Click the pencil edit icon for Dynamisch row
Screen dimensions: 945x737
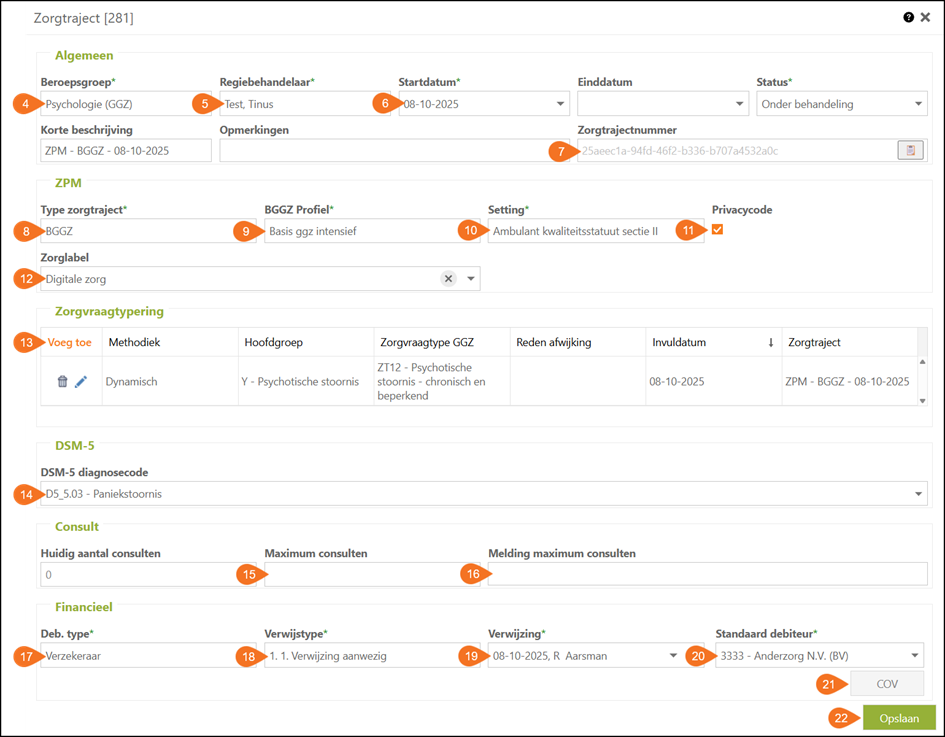(x=81, y=381)
